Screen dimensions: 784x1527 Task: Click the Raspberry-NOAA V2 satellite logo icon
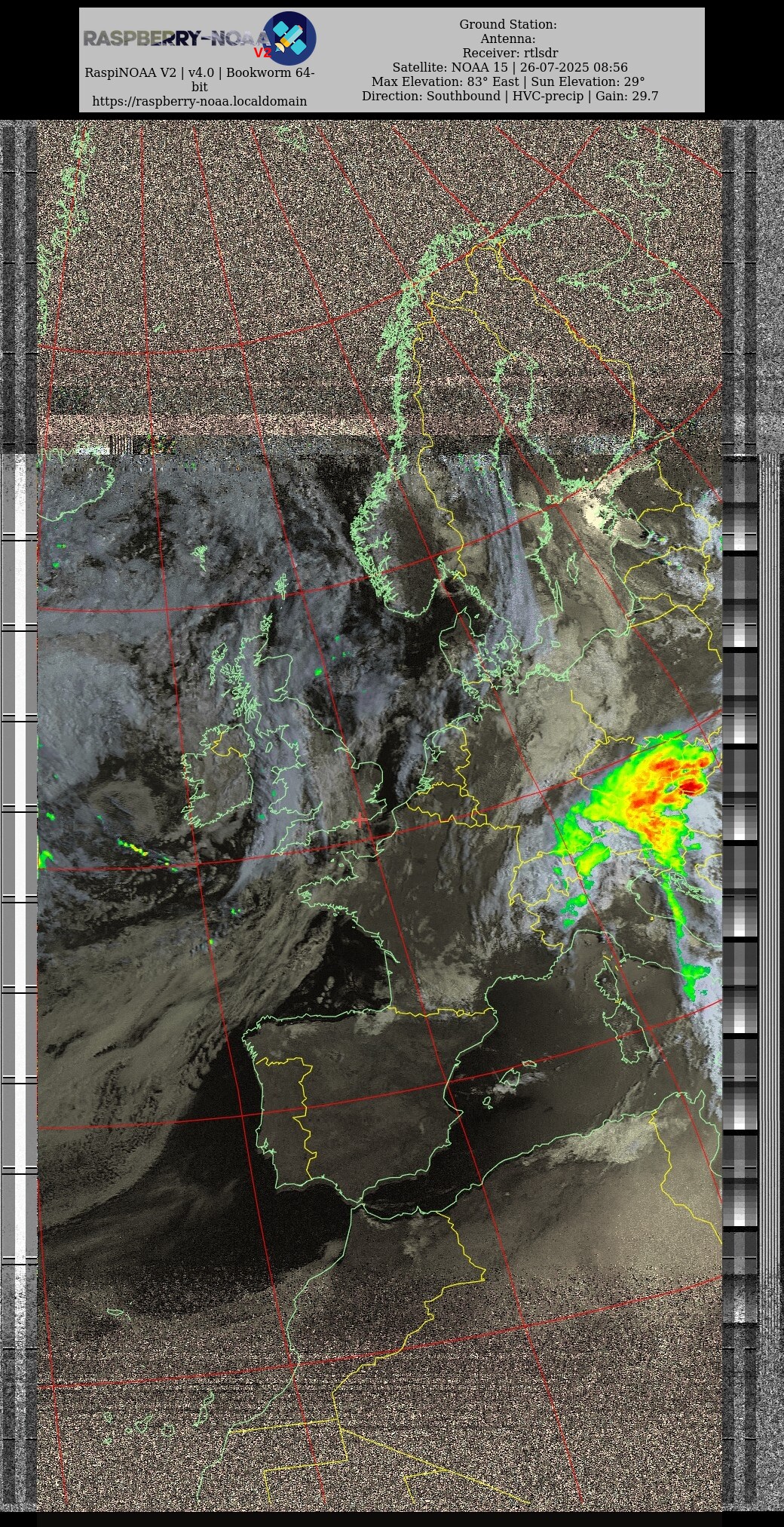(289, 38)
